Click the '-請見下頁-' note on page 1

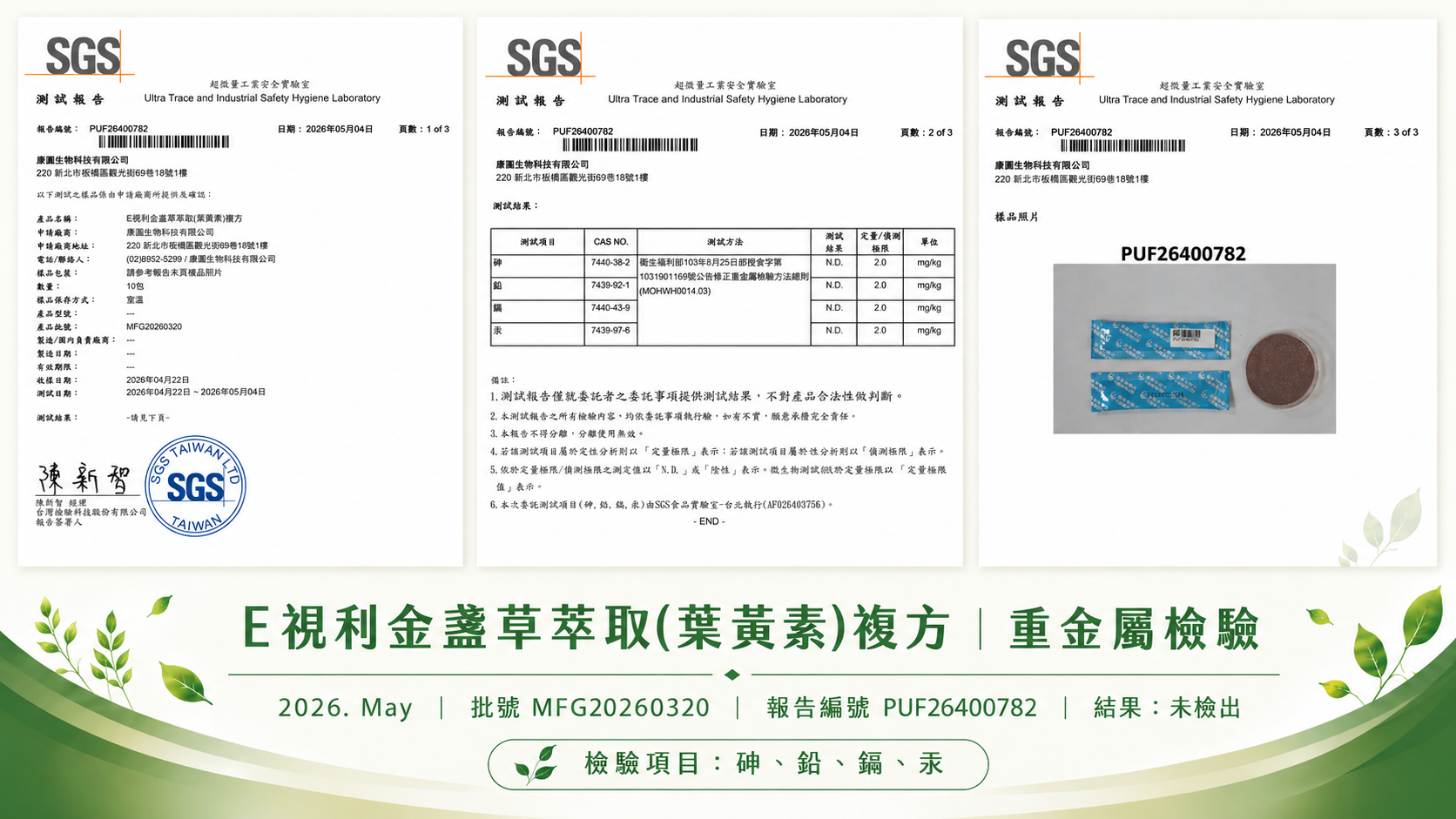[x=148, y=418]
